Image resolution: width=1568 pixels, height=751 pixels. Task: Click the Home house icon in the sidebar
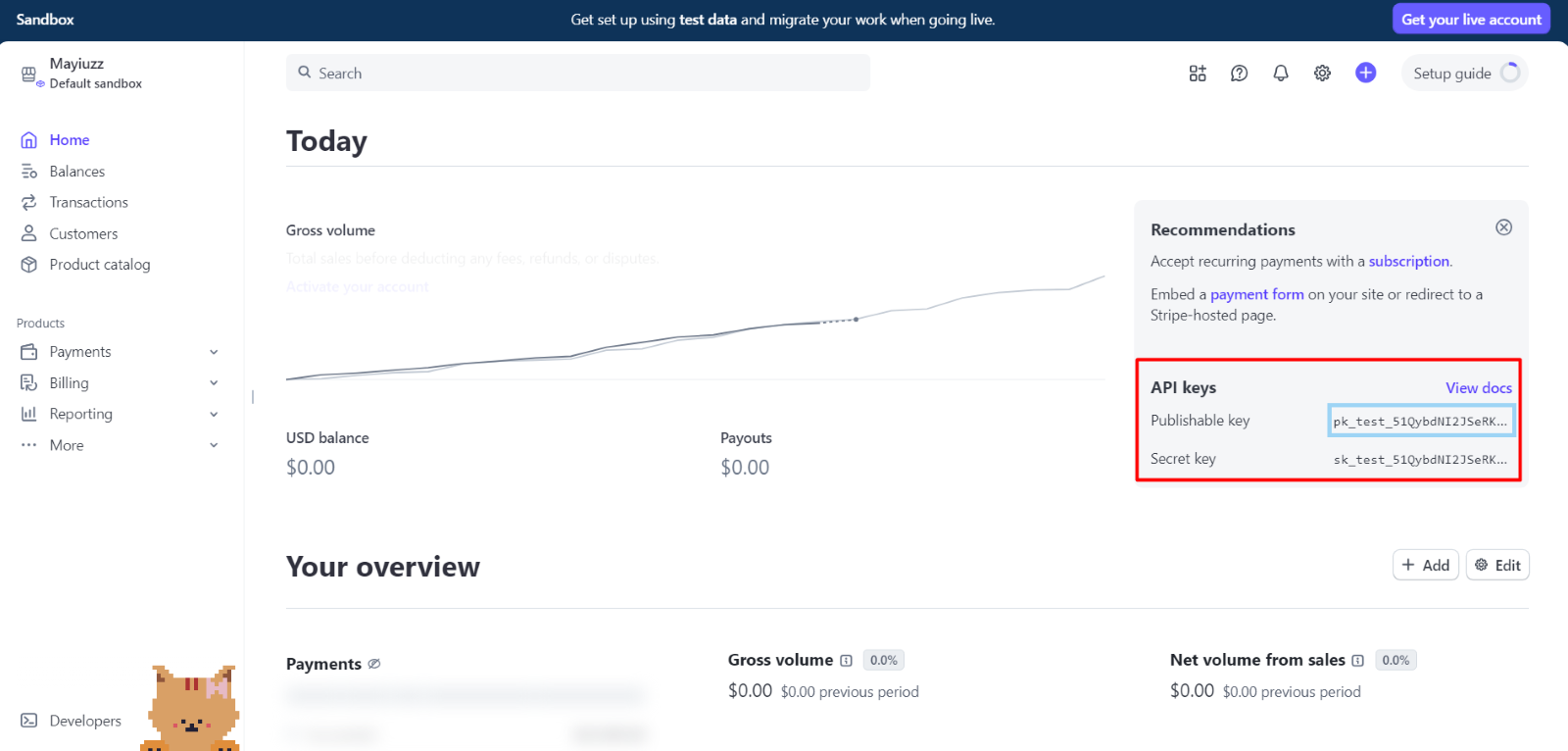click(x=29, y=140)
